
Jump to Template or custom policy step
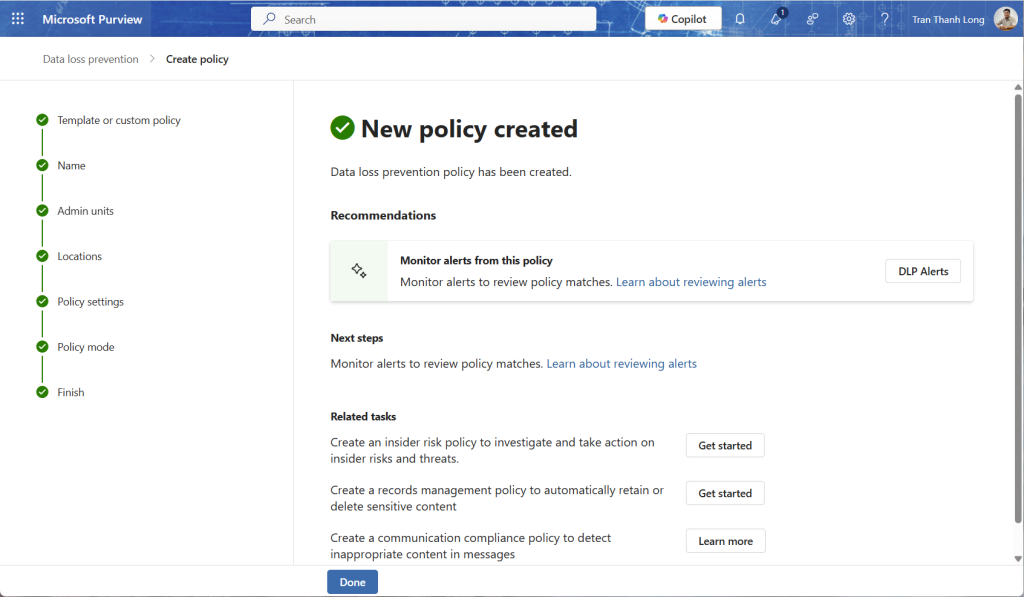coord(118,121)
